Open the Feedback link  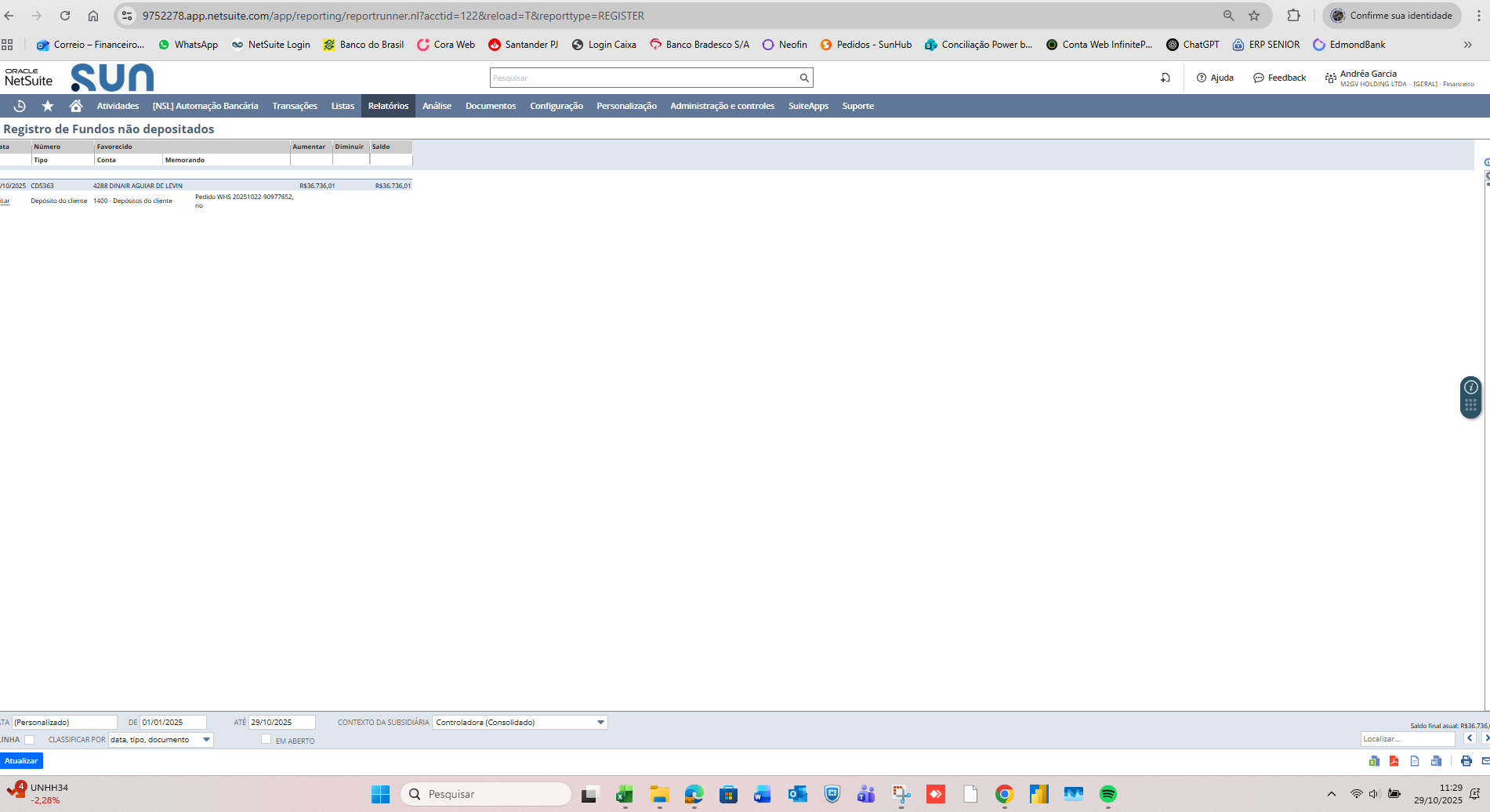tap(1279, 78)
